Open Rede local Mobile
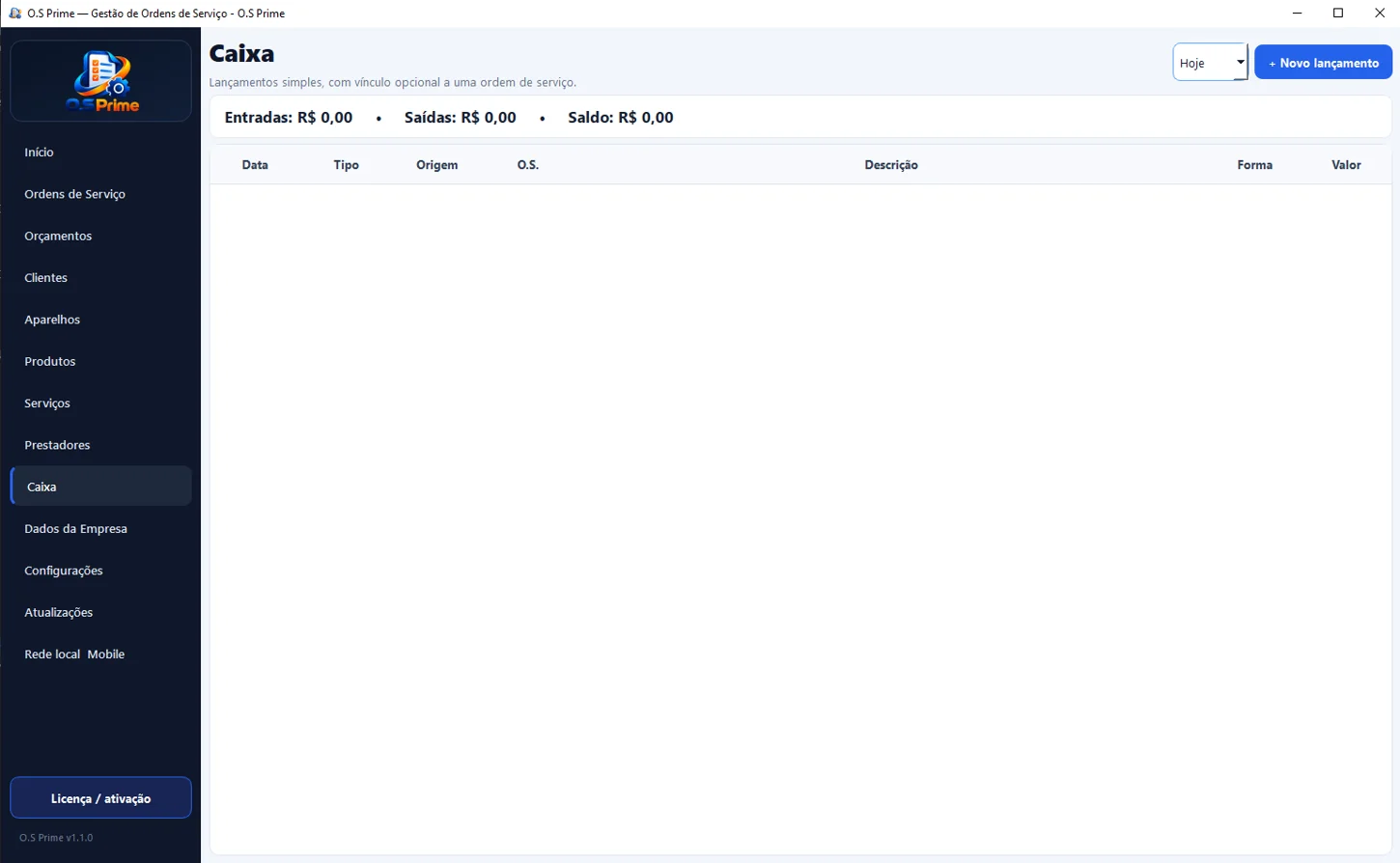This screenshot has width=1400, height=863. 100,654
